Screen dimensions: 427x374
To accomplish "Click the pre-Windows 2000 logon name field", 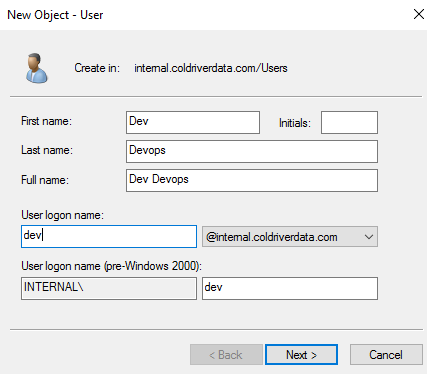I will (x=290, y=288).
